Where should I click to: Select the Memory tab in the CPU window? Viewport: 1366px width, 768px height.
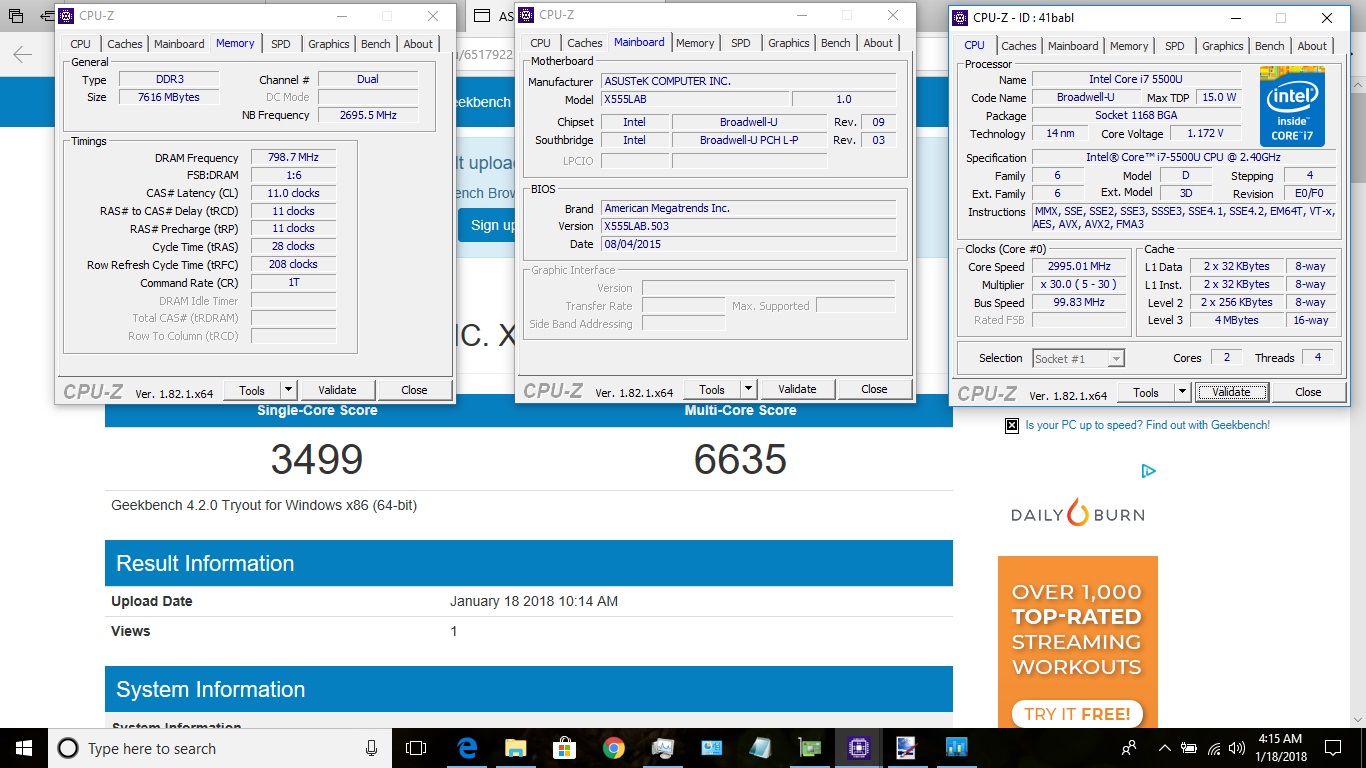(x=1129, y=46)
